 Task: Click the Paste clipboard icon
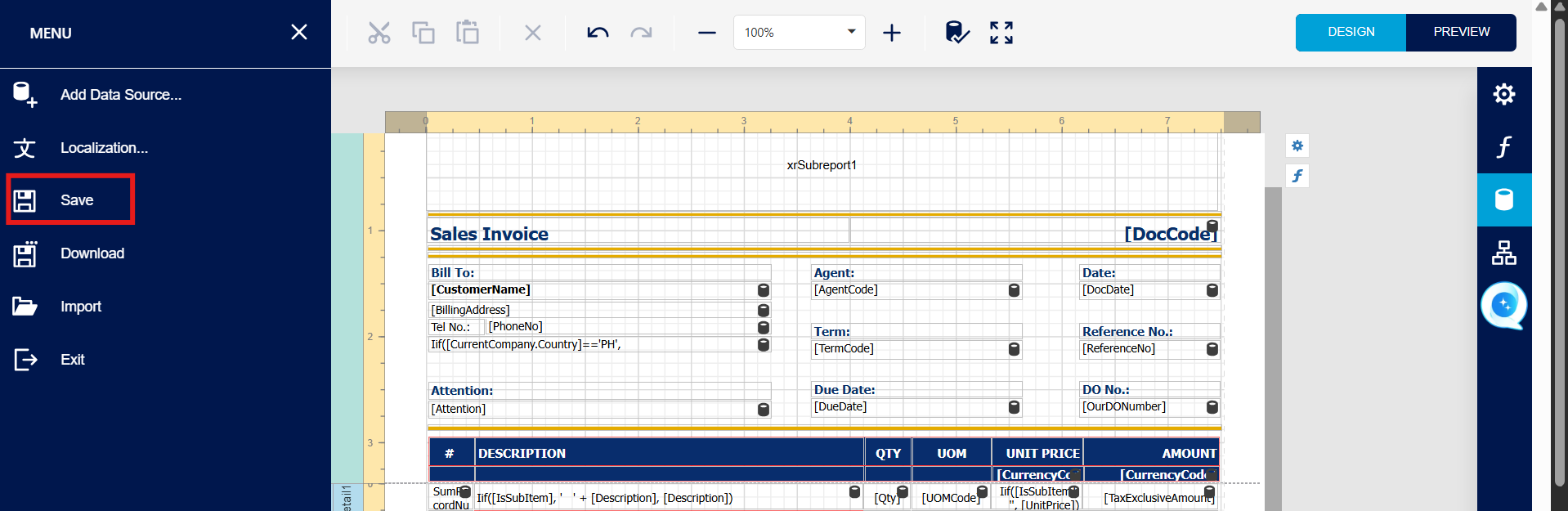(x=467, y=33)
